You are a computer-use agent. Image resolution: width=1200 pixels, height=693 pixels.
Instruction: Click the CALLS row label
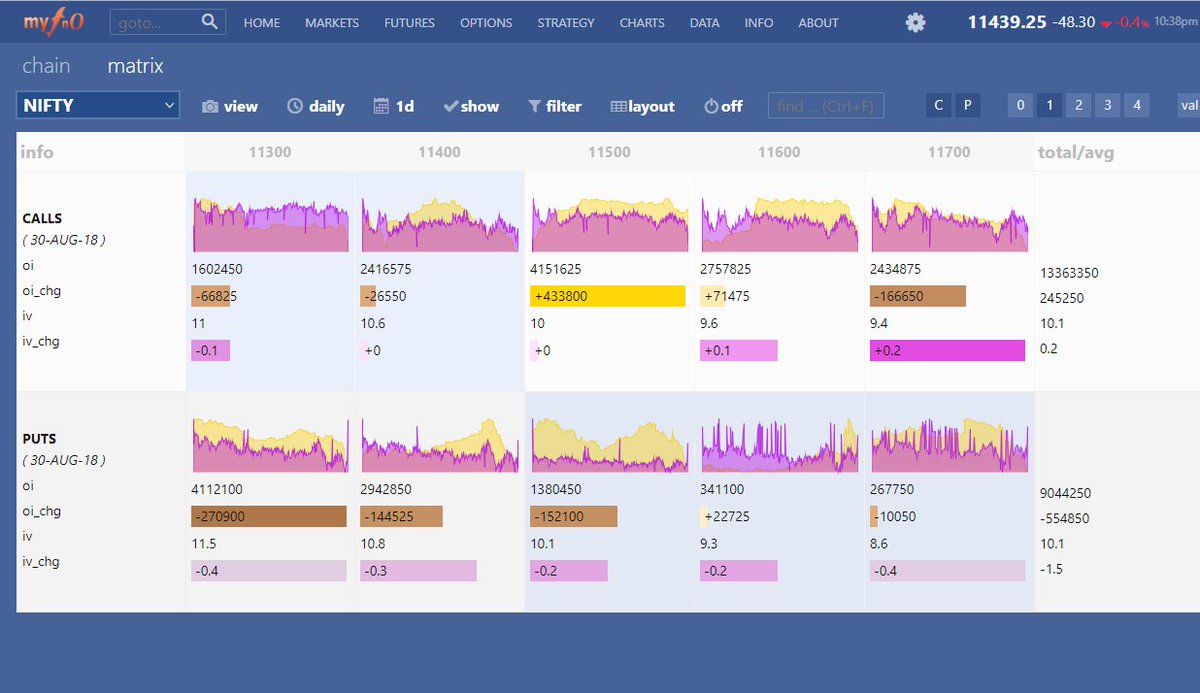pos(42,218)
